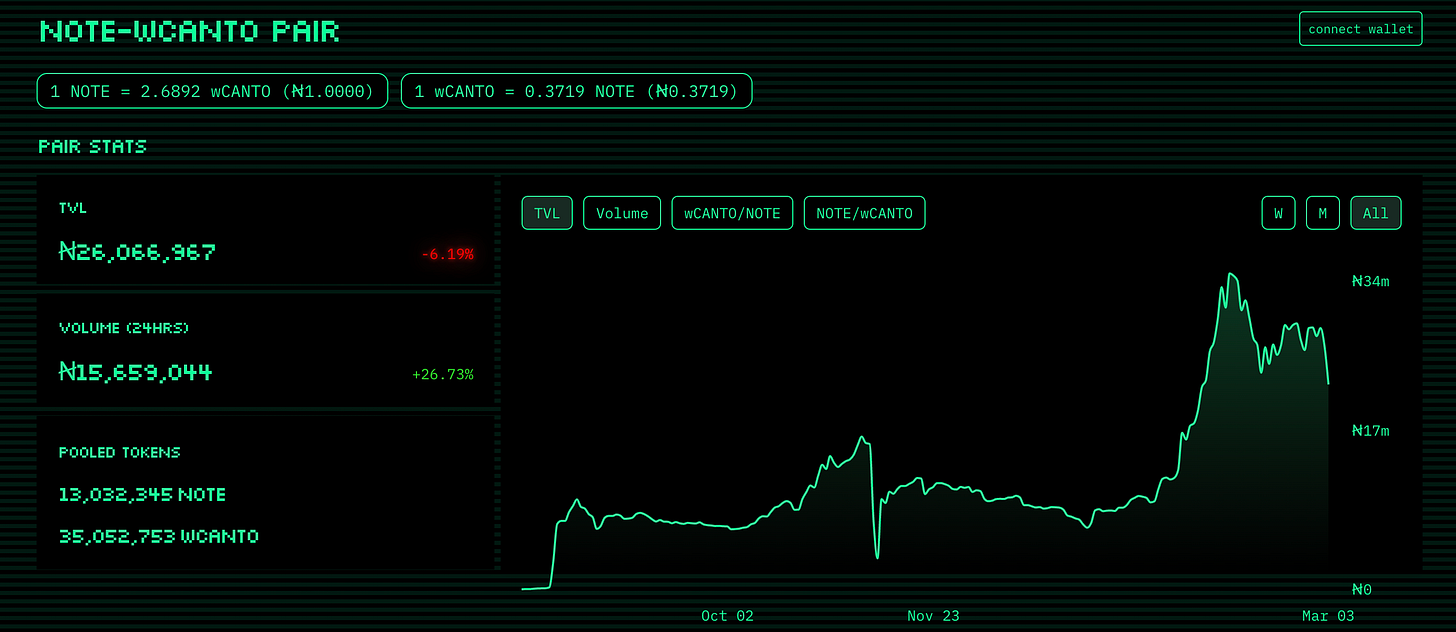Show the NOTE/wCANTO price chart
1456x632 pixels.
[864, 213]
